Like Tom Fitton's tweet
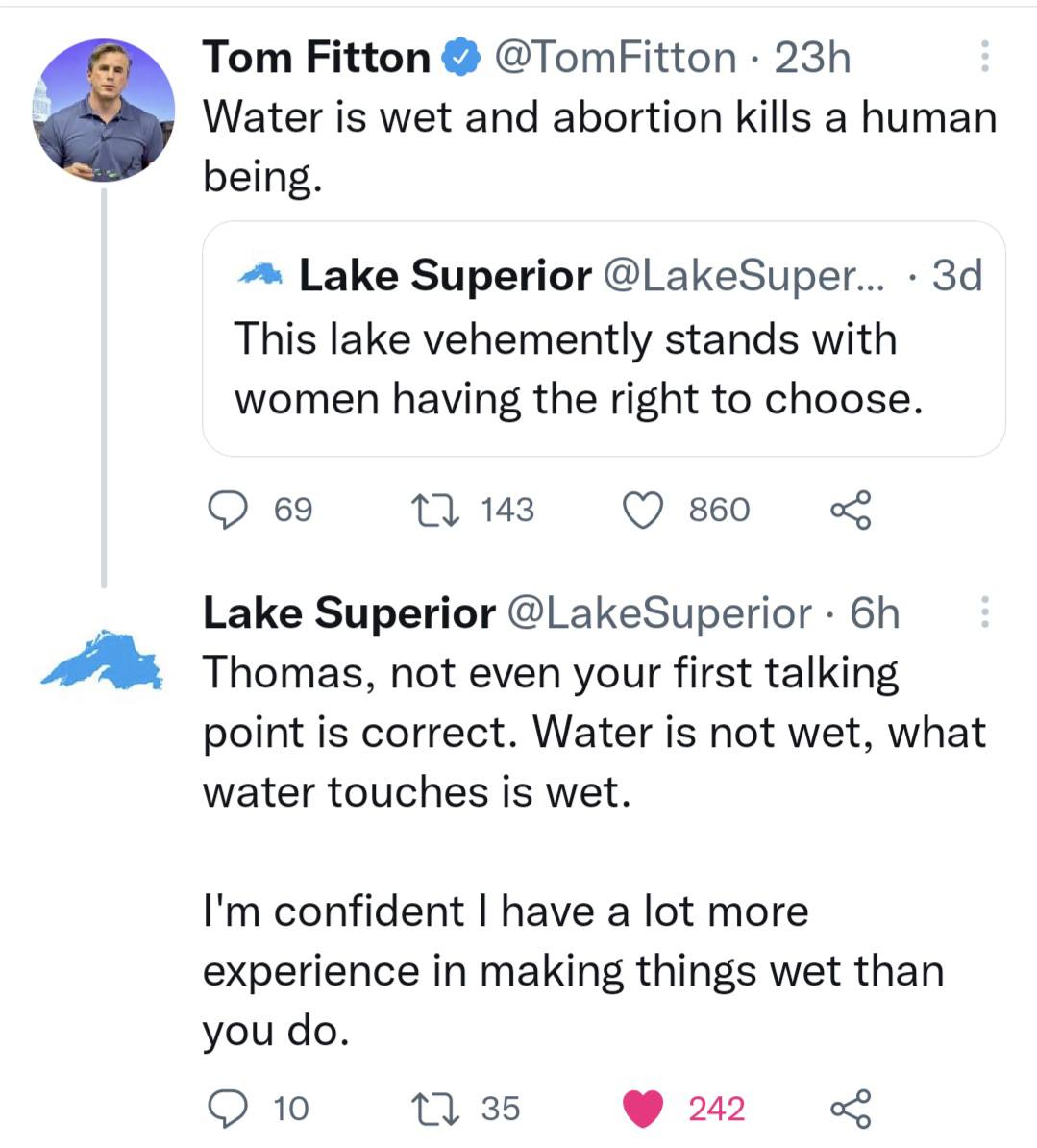 (x=643, y=510)
